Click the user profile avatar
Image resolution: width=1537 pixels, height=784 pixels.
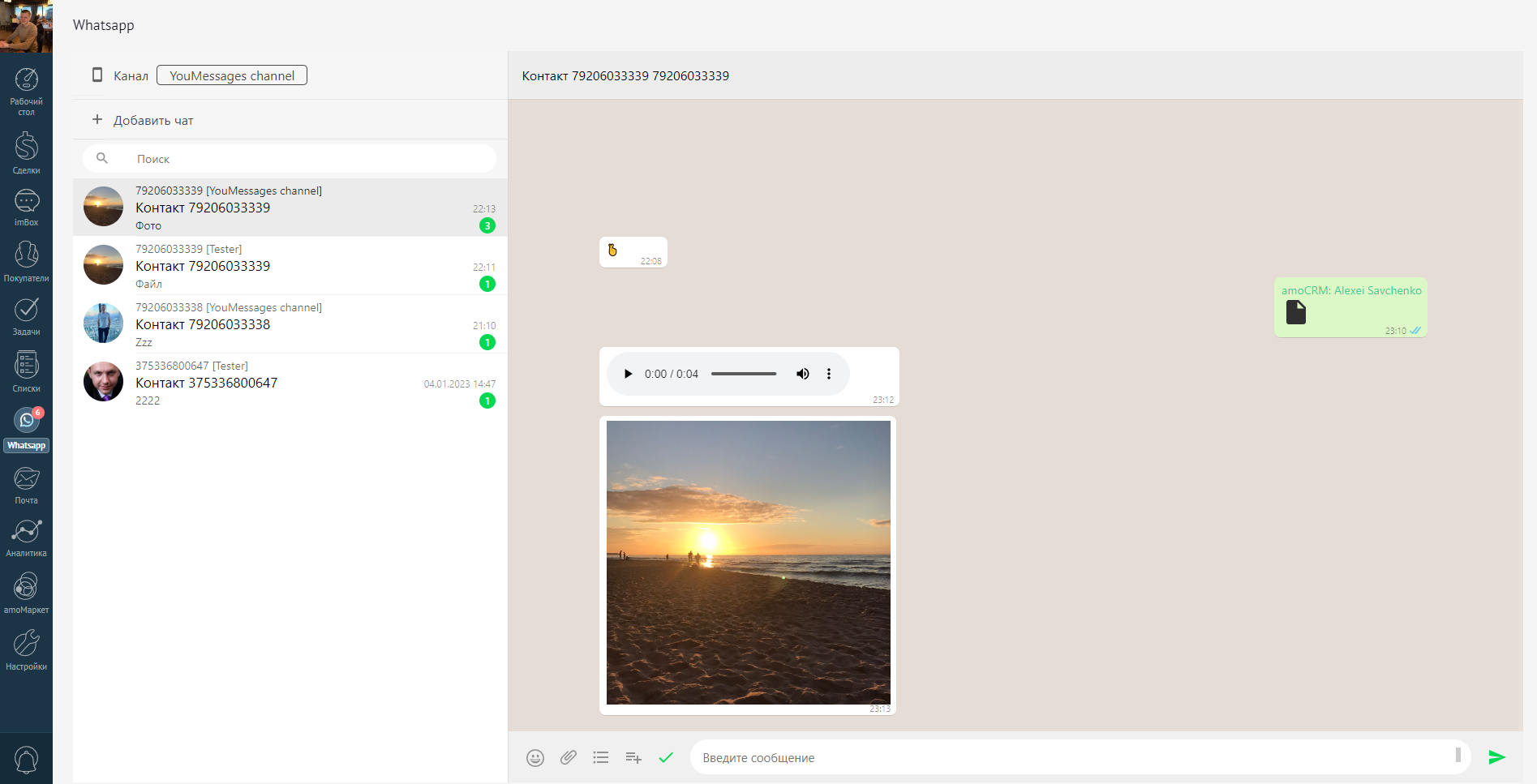click(x=26, y=26)
